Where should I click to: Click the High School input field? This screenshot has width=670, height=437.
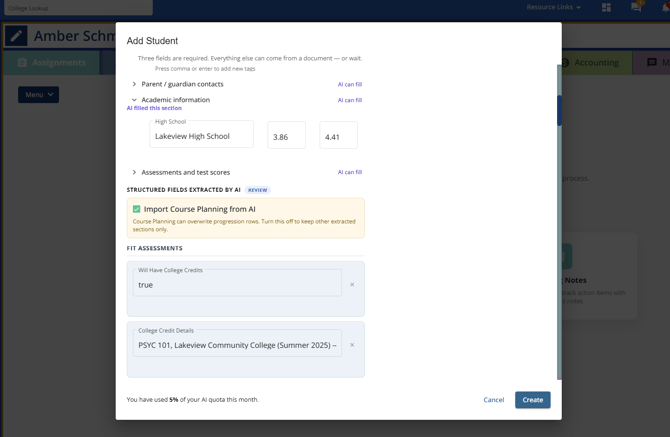(201, 134)
